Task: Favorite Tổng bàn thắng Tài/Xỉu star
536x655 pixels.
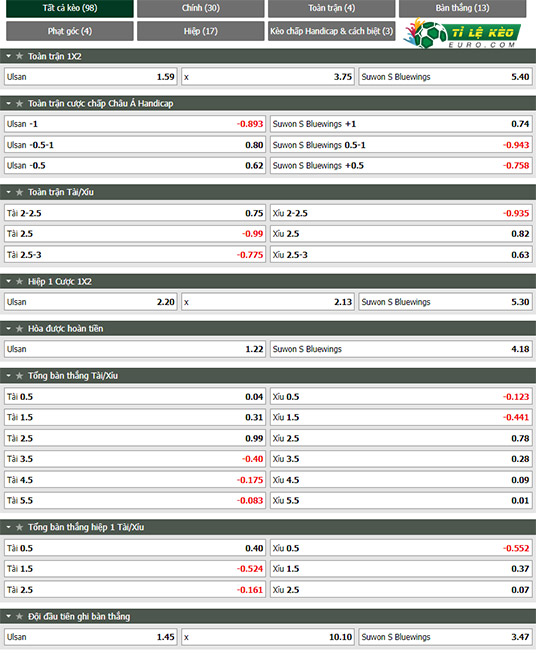Action: click(x=19, y=376)
